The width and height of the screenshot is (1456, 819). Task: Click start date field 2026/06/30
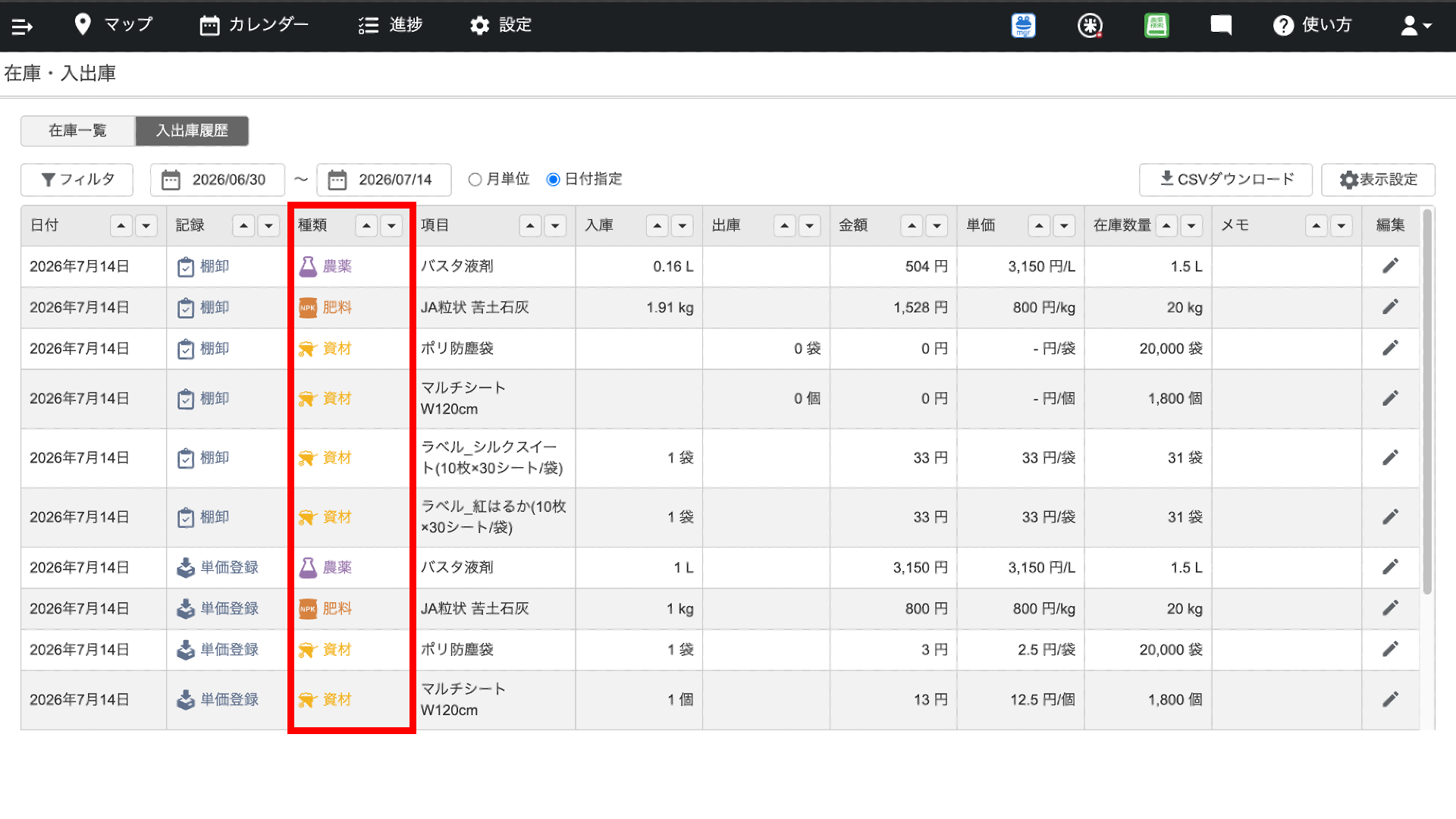click(218, 180)
